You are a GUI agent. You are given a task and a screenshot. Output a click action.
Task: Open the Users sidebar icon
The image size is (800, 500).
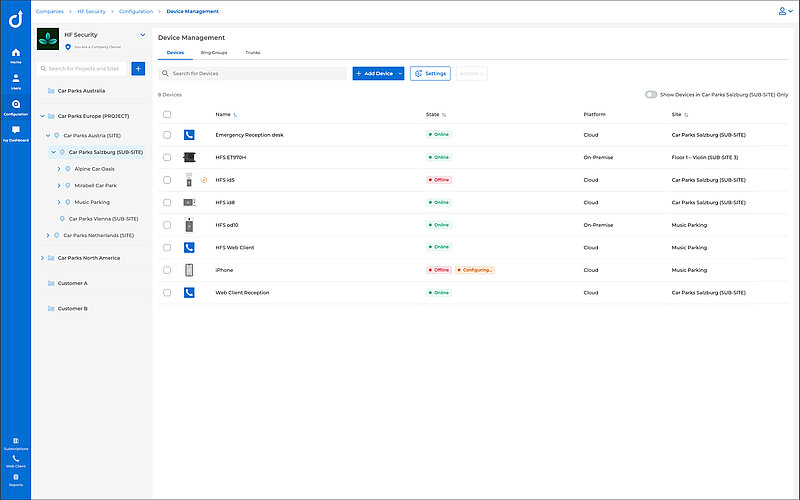15,80
